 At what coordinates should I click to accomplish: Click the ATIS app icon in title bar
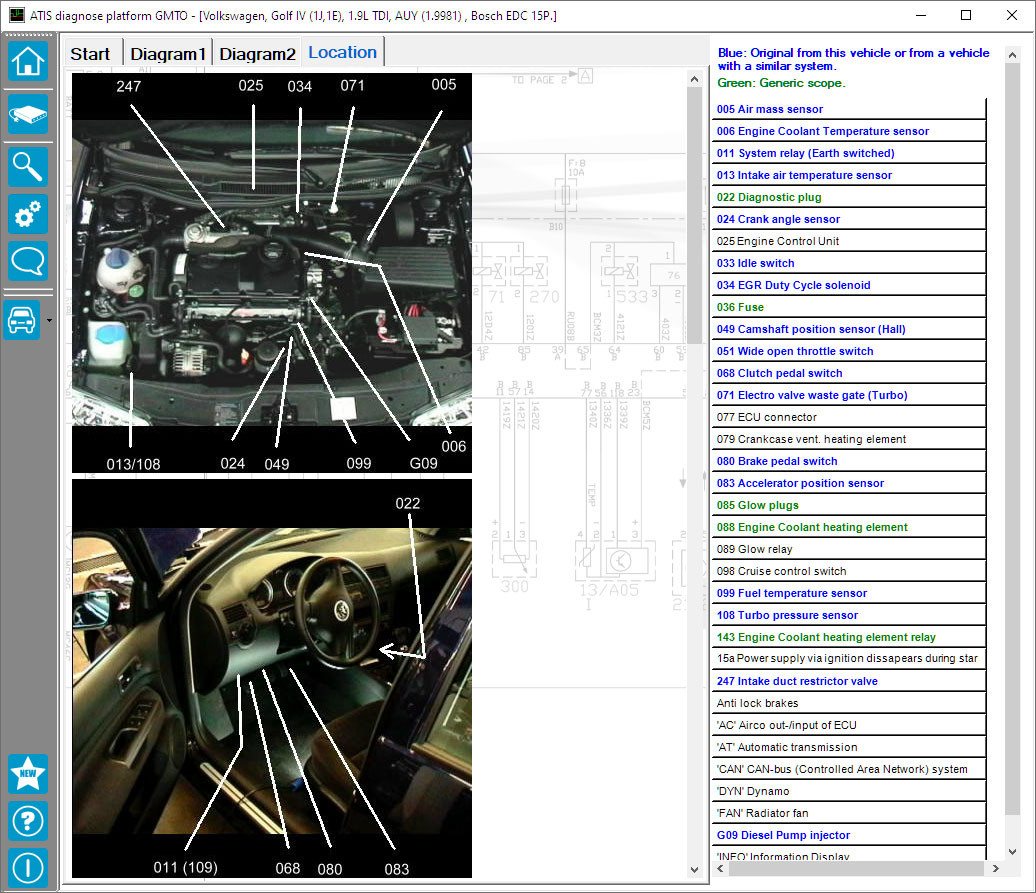click(17, 15)
